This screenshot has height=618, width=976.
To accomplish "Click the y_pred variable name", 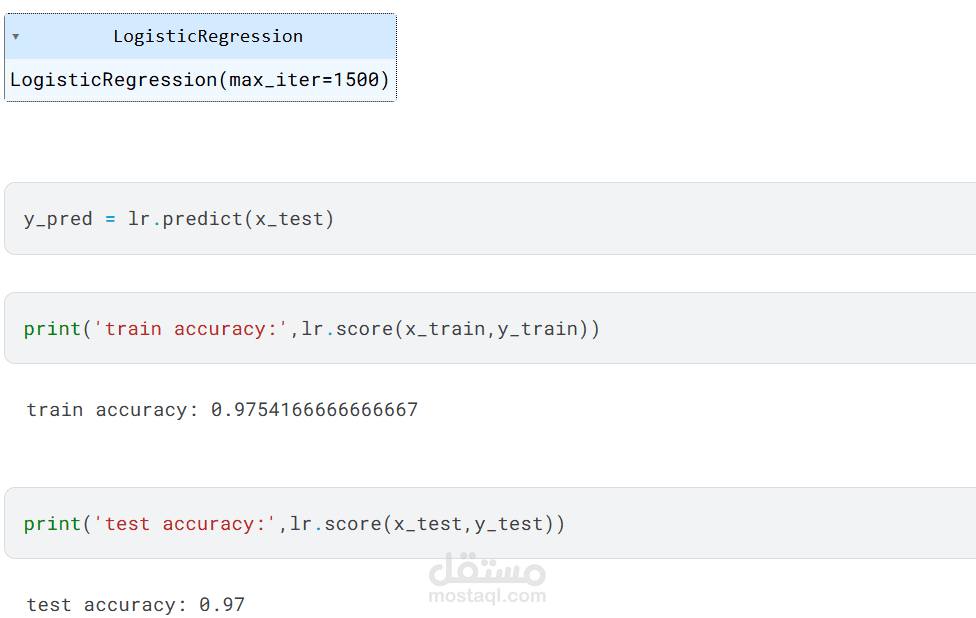I will click(x=58, y=220).
